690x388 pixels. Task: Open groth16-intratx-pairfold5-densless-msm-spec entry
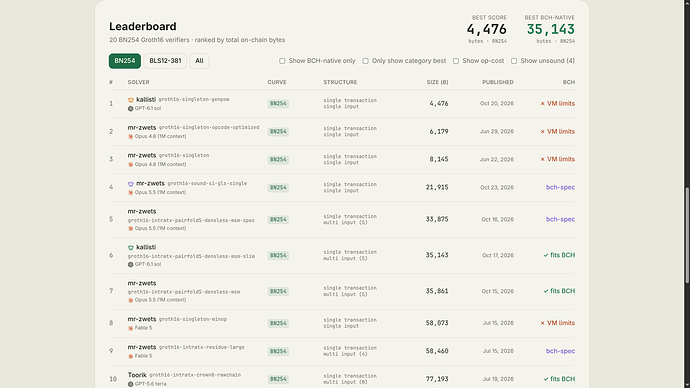click(191, 220)
